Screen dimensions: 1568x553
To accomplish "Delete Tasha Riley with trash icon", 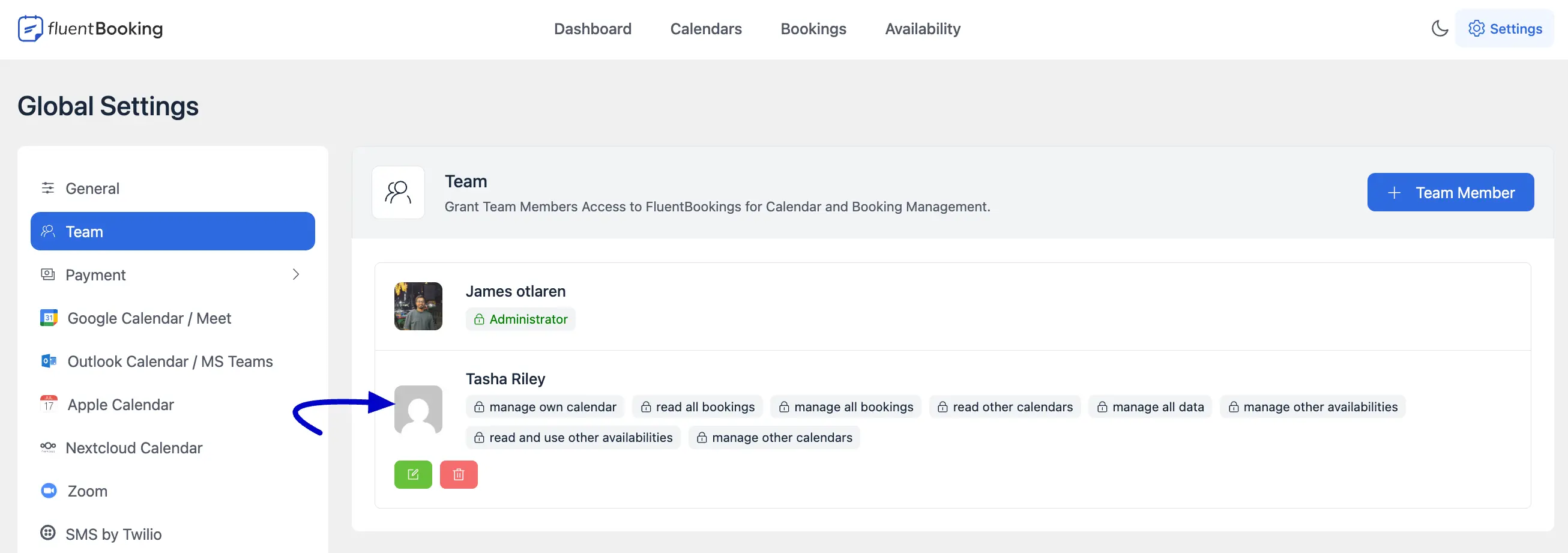I will 459,474.
